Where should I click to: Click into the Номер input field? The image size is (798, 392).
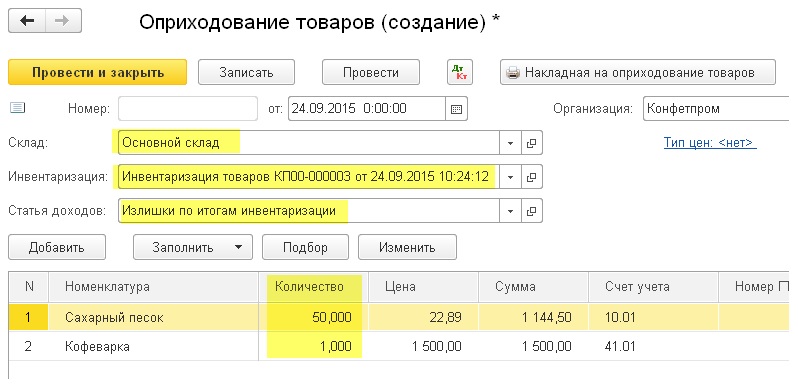coord(188,109)
